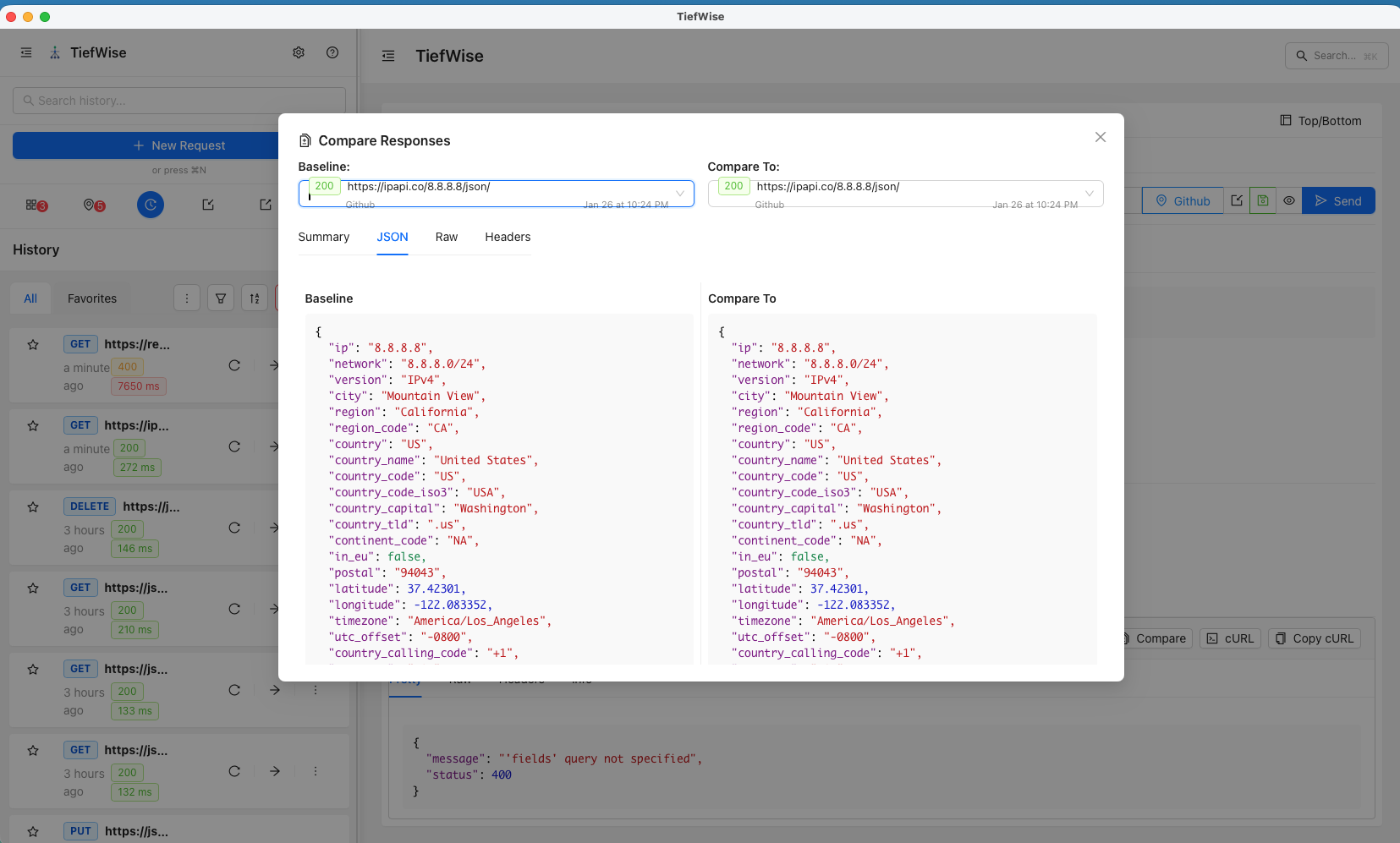Screen dimensions: 1400x843
Task: Expand the Compare To response dropdown
Action: click(x=906, y=194)
